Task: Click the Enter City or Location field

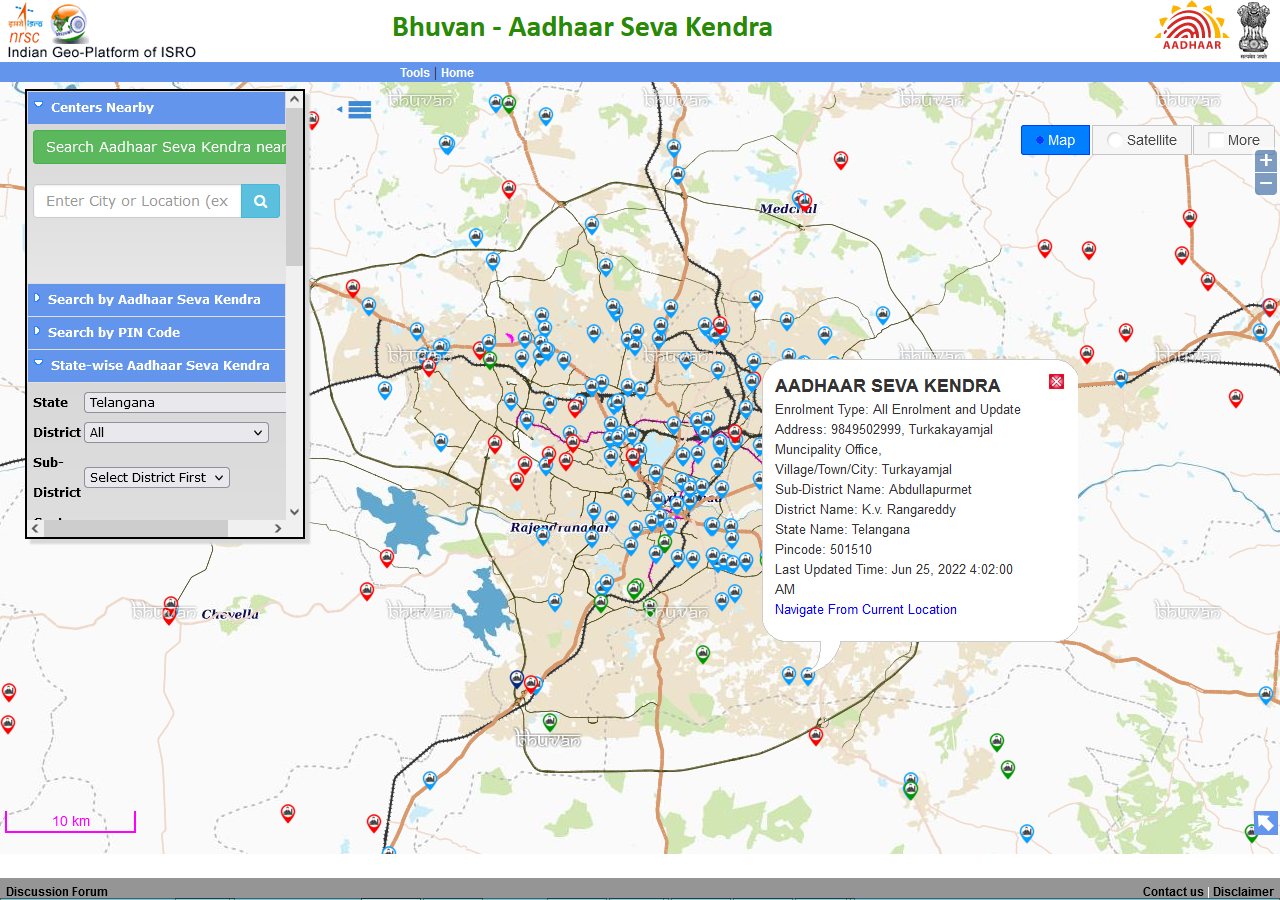Action: (x=138, y=201)
